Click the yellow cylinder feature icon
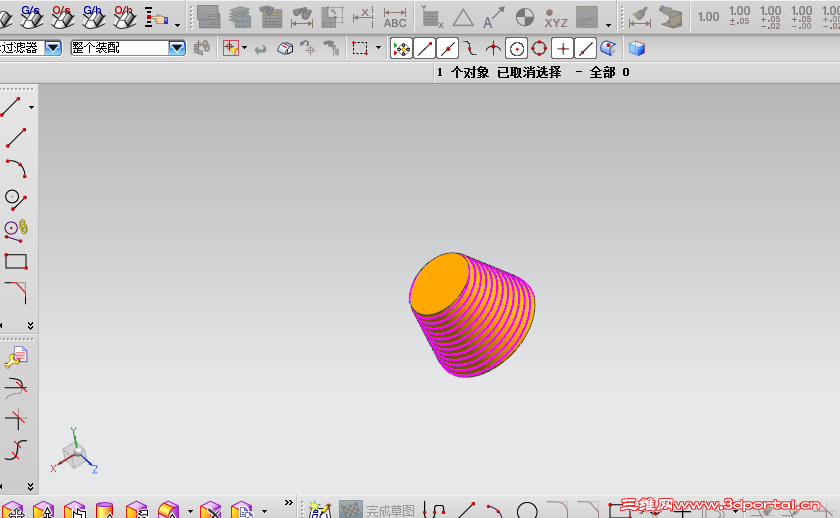Screen dimensions: 840x518 click(104, 510)
